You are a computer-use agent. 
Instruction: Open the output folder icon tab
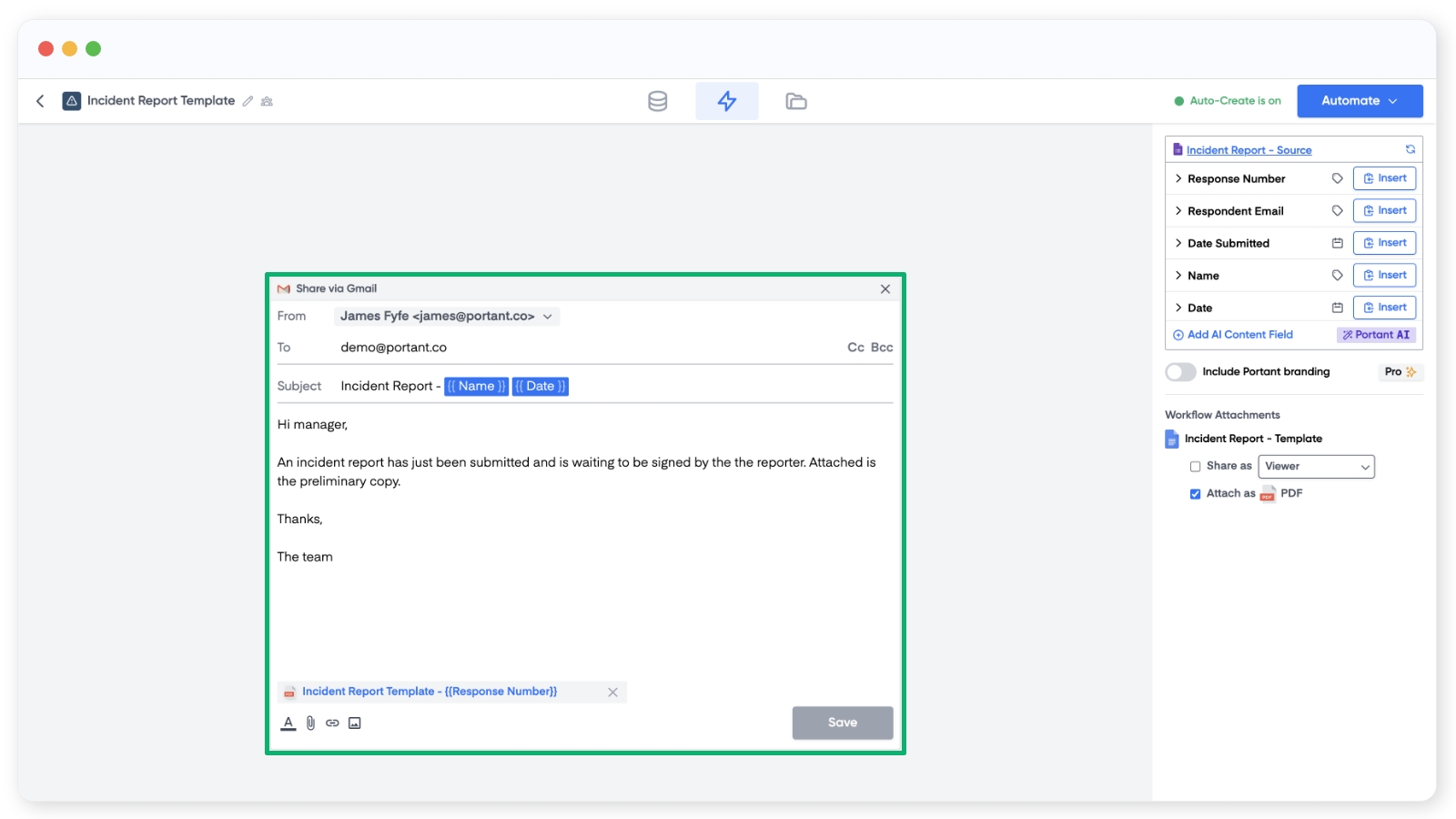coord(795,101)
